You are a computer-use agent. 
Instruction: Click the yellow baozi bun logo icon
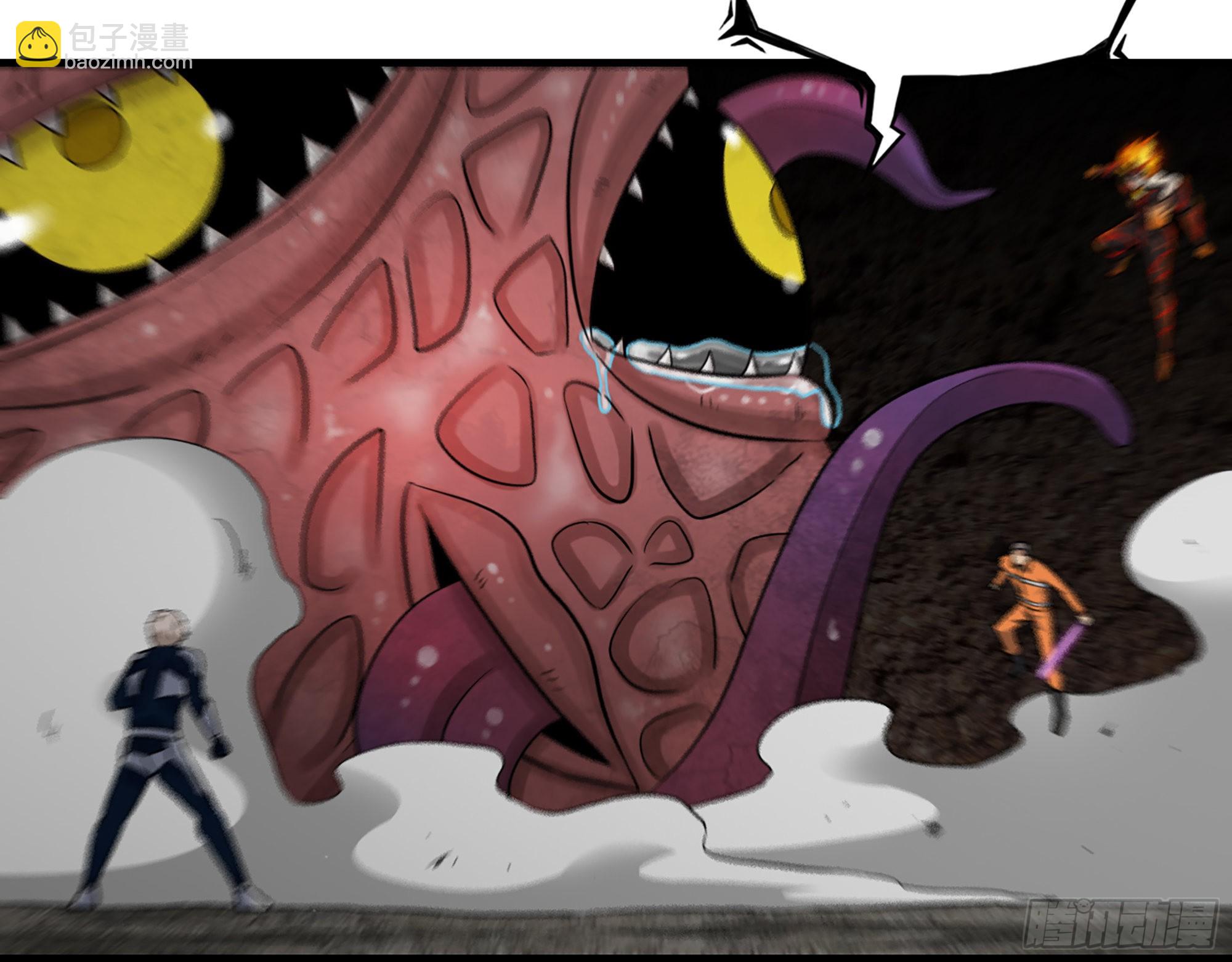38,43
